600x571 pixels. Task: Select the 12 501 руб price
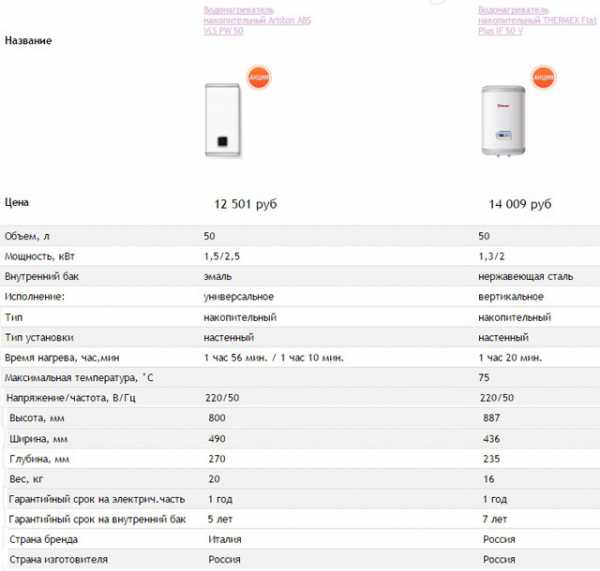[x=245, y=204]
